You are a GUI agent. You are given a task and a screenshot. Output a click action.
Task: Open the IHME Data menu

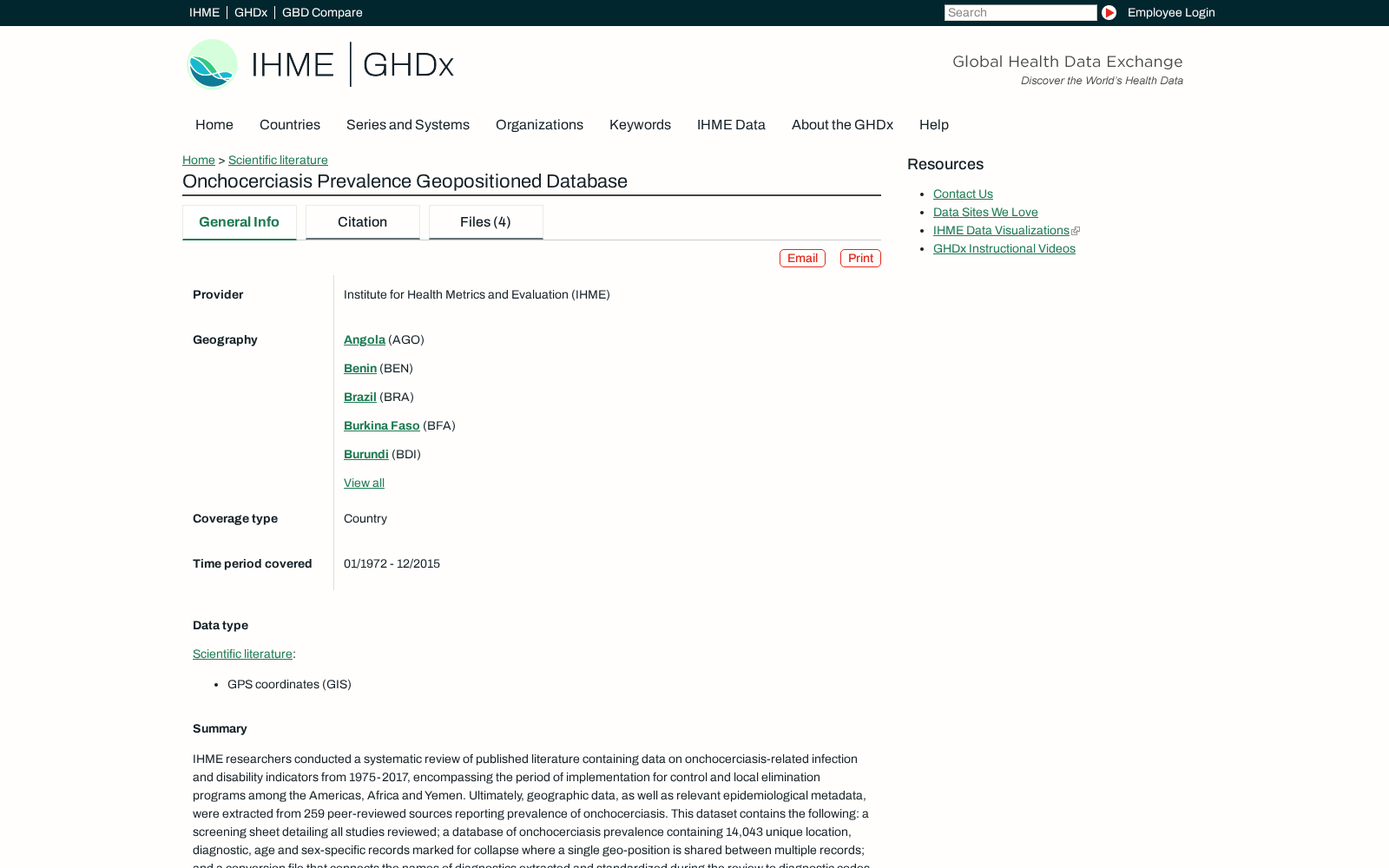[731, 125]
